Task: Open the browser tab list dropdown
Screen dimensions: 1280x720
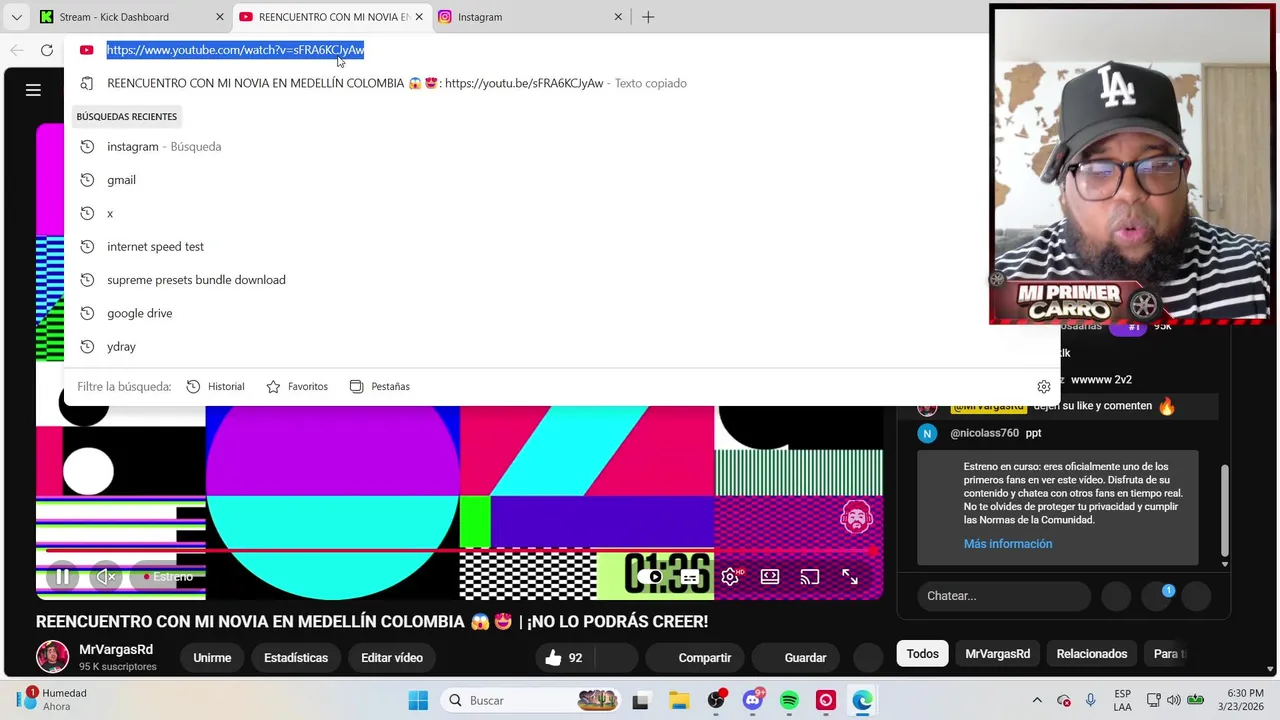Action: 16,17
